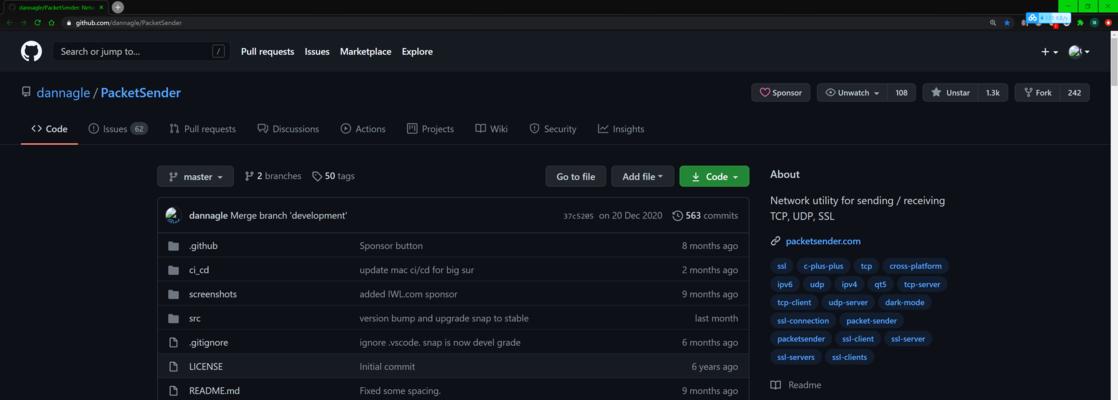Screen dimensions: 1118x400
Task: Open Marketplace in the top navigation
Action: point(365,51)
